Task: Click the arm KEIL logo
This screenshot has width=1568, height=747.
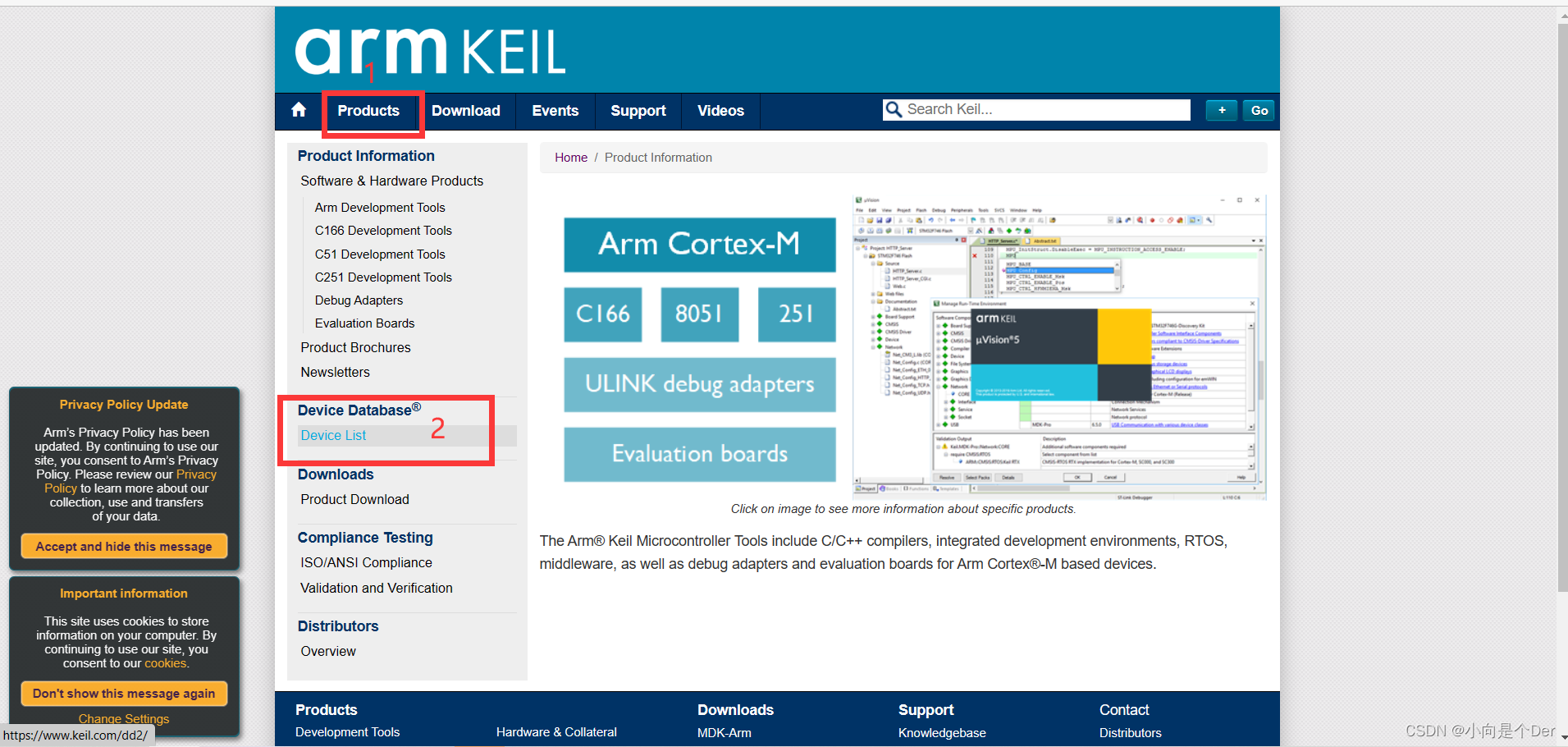Action: click(430, 51)
